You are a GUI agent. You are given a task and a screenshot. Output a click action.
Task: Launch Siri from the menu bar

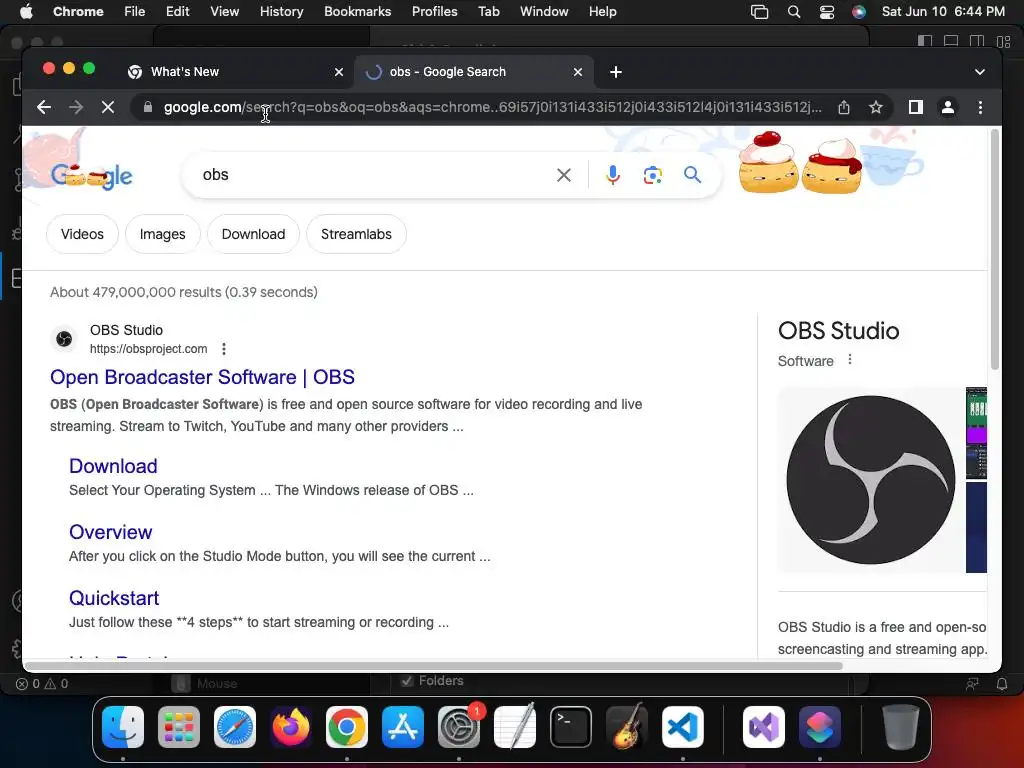click(x=859, y=12)
